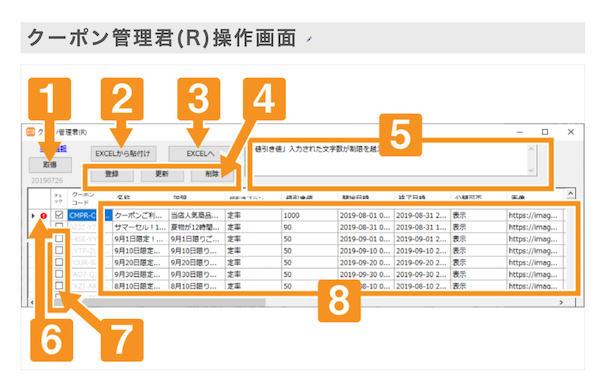Check the box for 9月1日限定 coupon row

click(59, 239)
